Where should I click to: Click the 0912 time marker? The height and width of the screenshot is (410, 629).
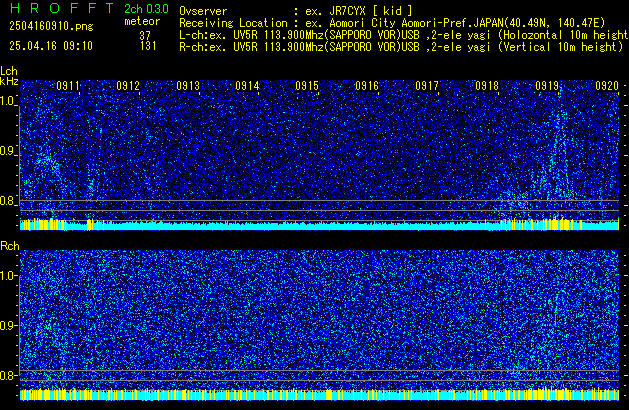tap(128, 86)
